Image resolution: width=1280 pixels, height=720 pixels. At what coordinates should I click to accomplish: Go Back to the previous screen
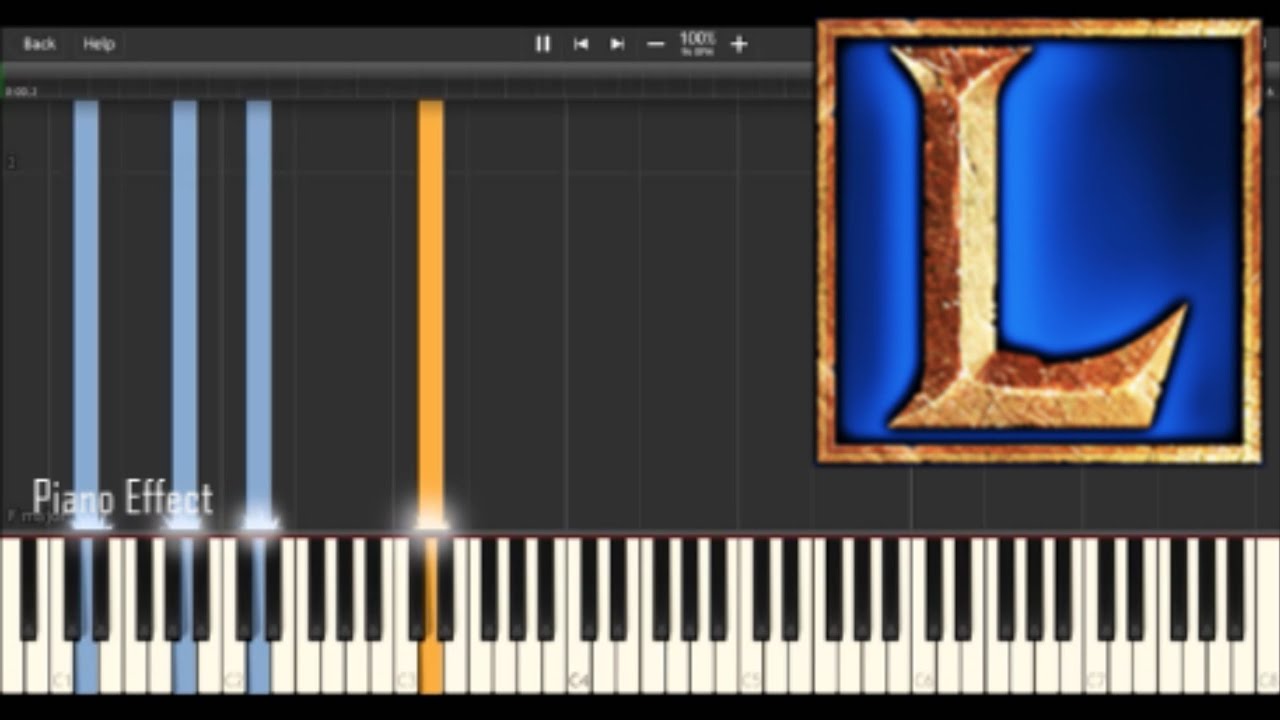(x=39, y=44)
